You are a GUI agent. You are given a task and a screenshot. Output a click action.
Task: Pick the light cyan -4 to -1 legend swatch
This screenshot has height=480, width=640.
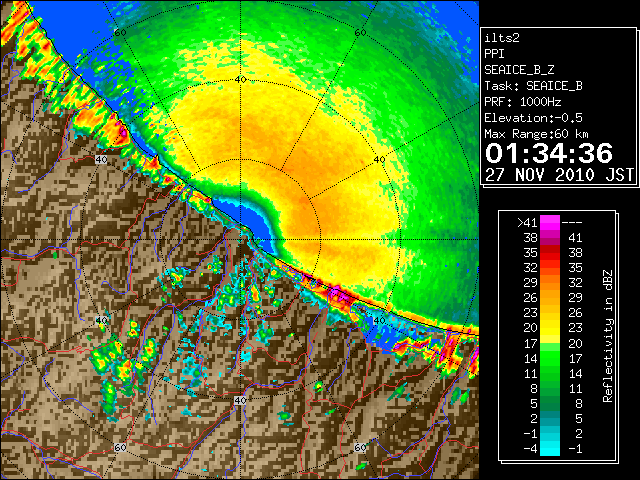pos(550,448)
